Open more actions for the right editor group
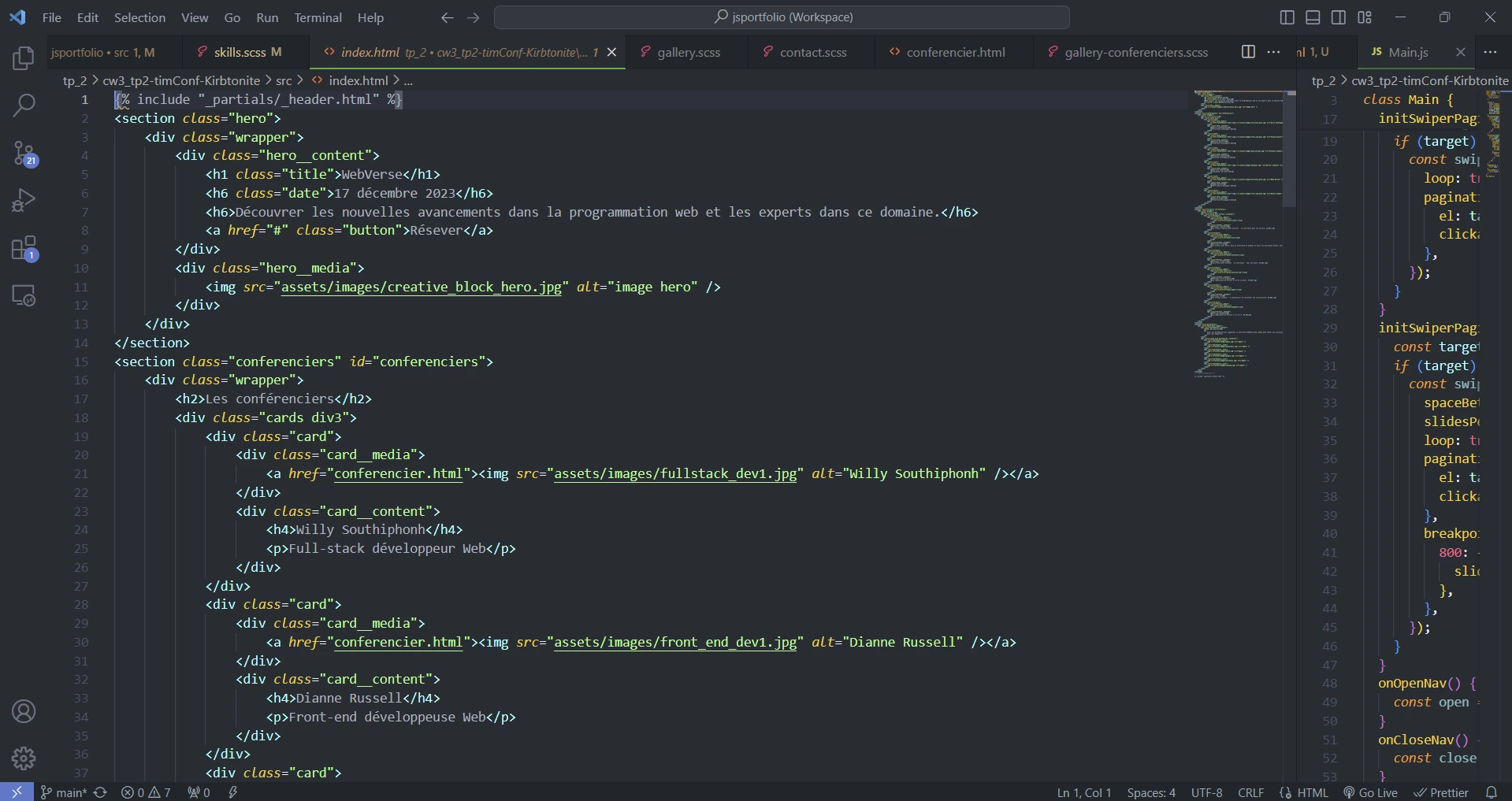 tap(1490, 52)
